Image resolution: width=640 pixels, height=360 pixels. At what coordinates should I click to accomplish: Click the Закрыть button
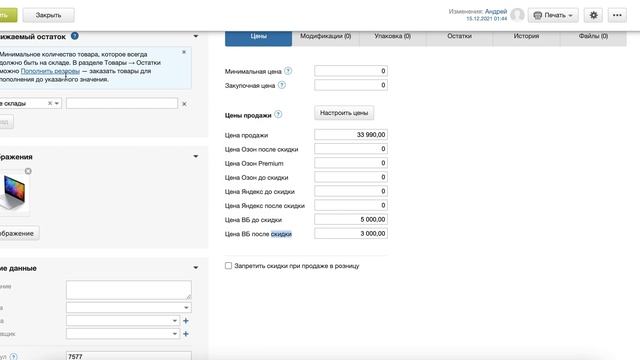pyautogui.click(x=48, y=15)
